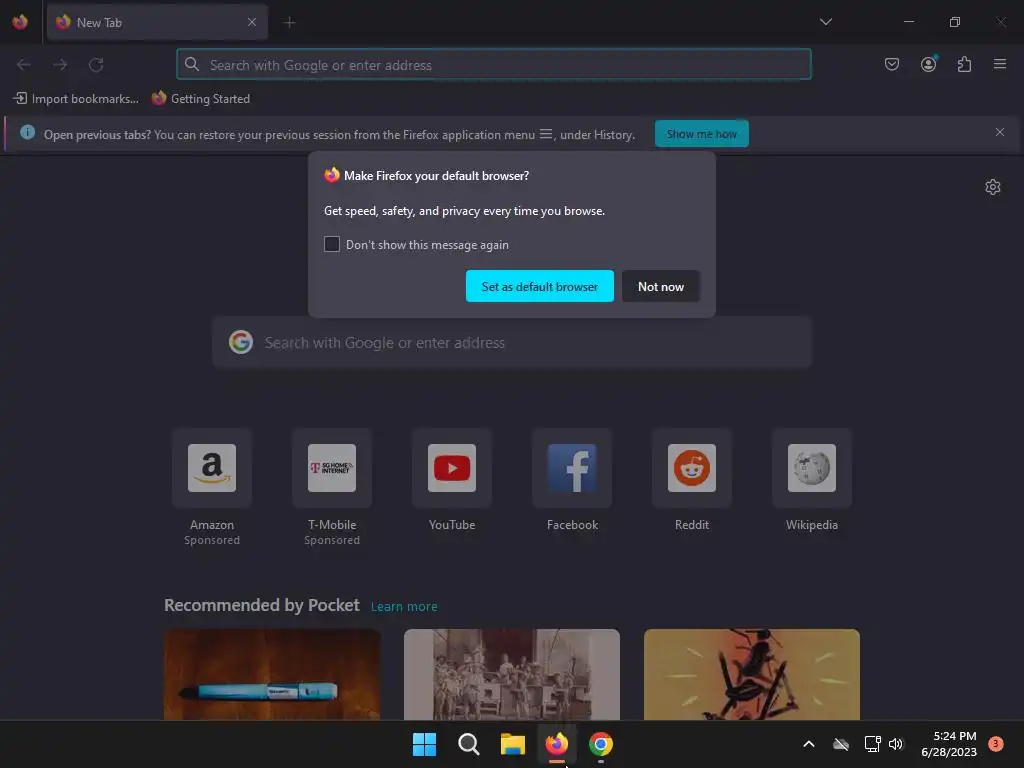The height and width of the screenshot is (768, 1024).
Task: Follow the Pocket Learn more link
Action: point(404,607)
